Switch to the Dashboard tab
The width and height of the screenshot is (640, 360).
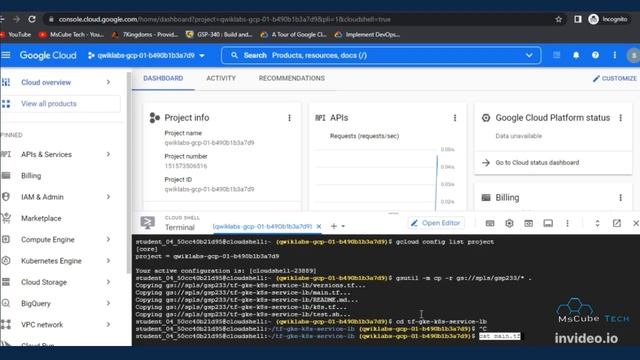click(163, 78)
